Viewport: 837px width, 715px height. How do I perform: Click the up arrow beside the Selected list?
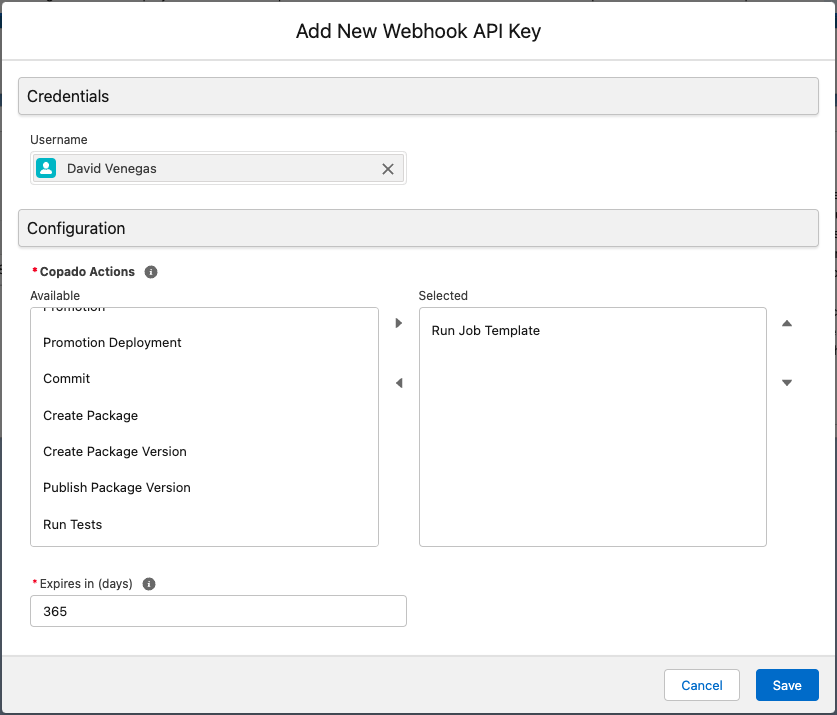click(x=787, y=323)
